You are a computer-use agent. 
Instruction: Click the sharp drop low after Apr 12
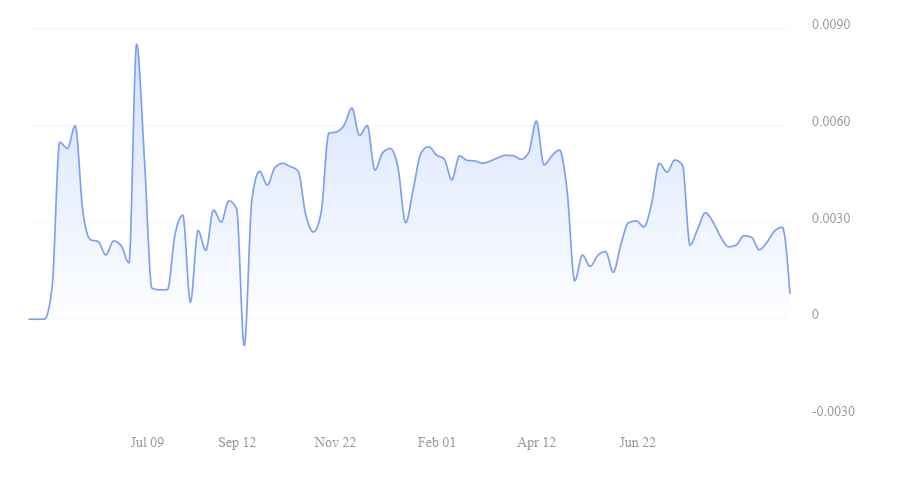575,281
